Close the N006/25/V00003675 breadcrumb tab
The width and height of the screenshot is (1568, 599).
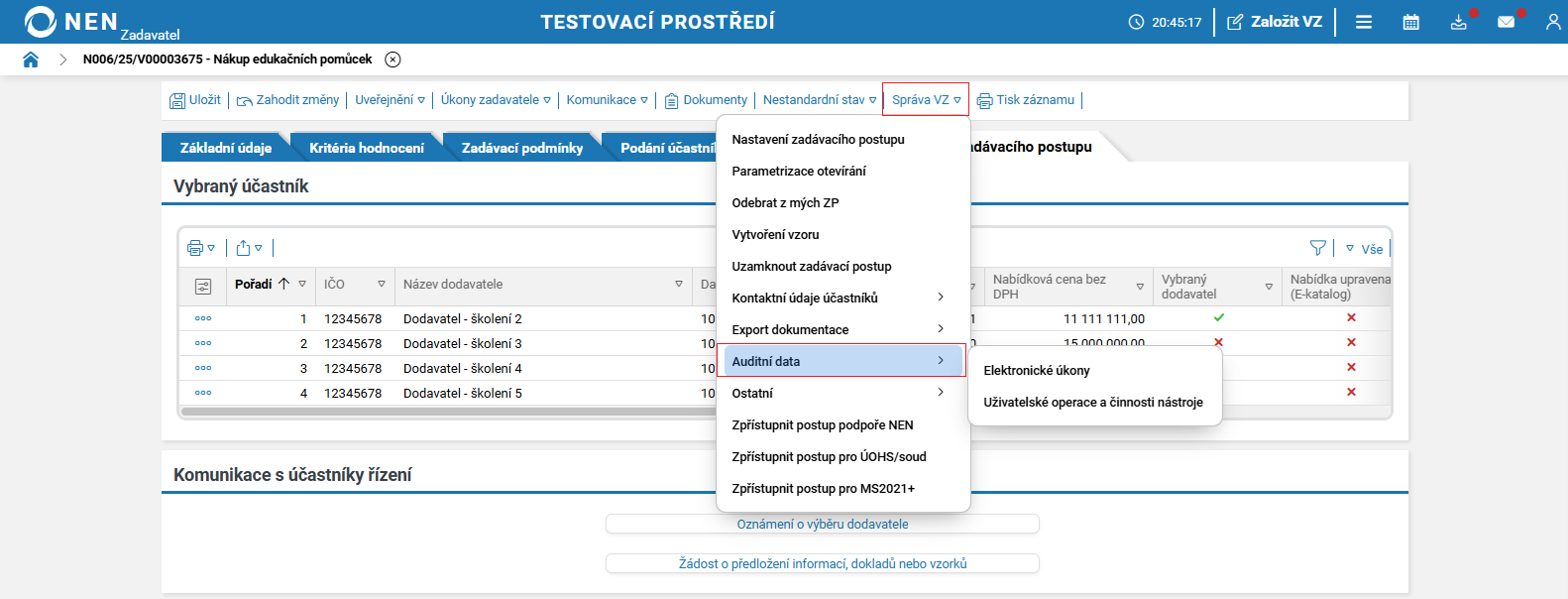click(392, 60)
